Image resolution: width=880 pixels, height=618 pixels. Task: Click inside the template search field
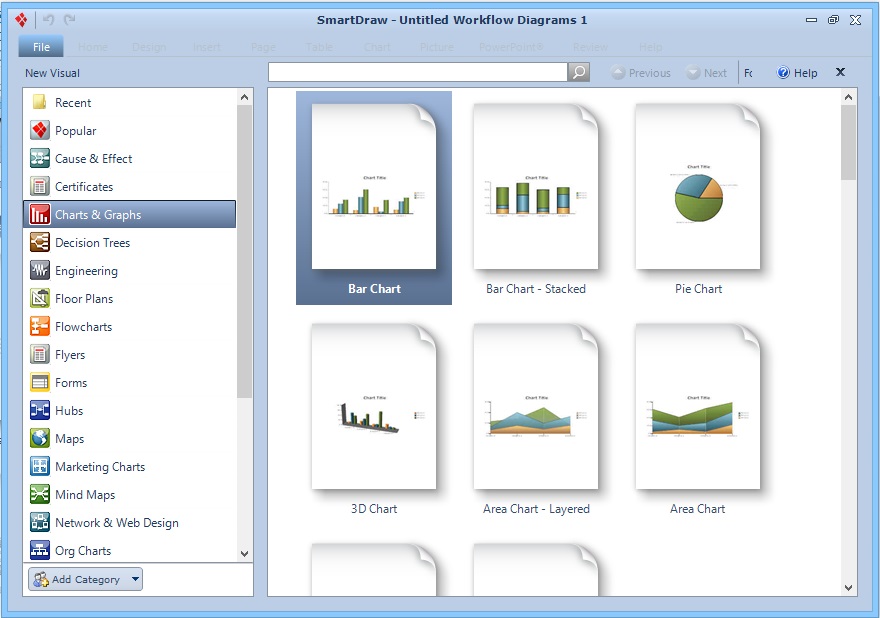pyautogui.click(x=417, y=73)
